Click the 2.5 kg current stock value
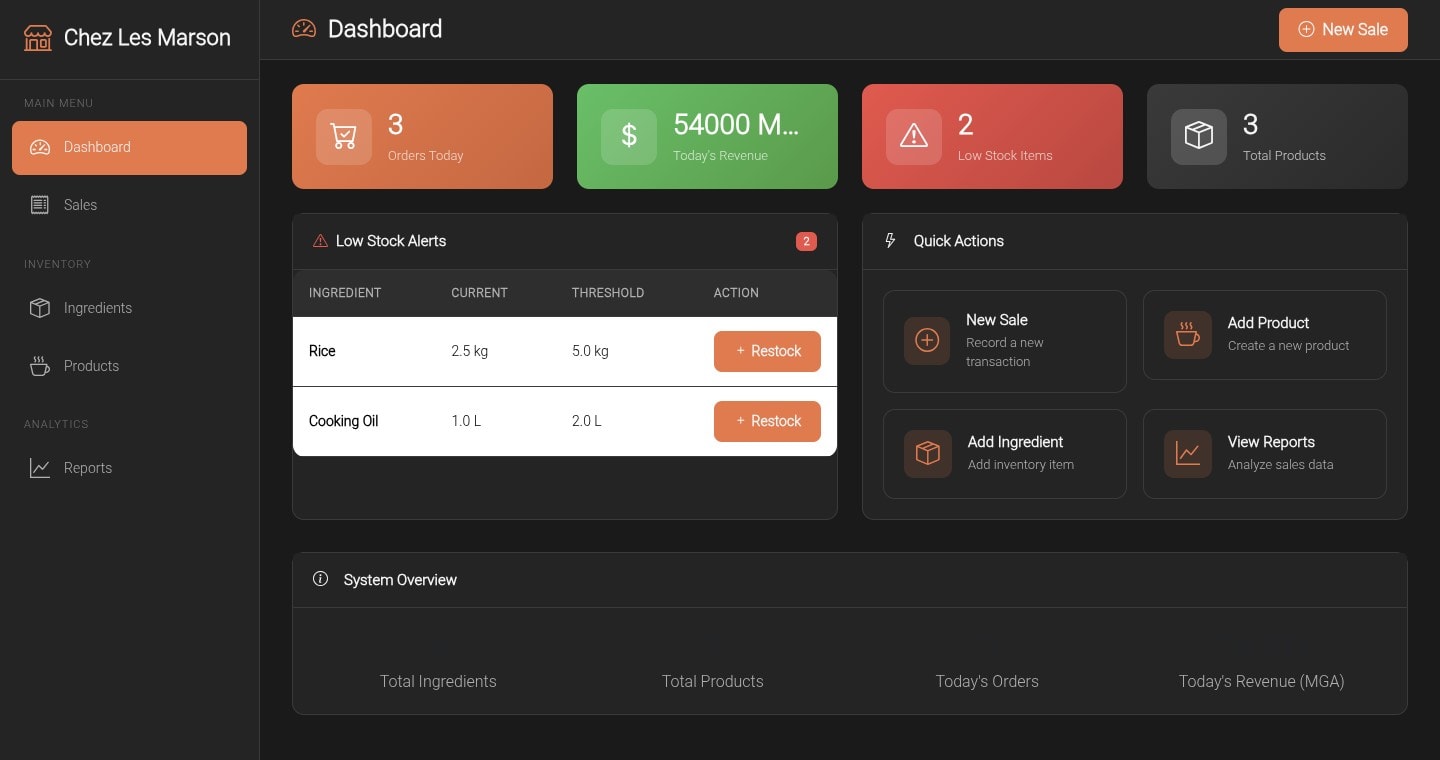Screen dimensions: 1440x760 [x=470, y=351]
